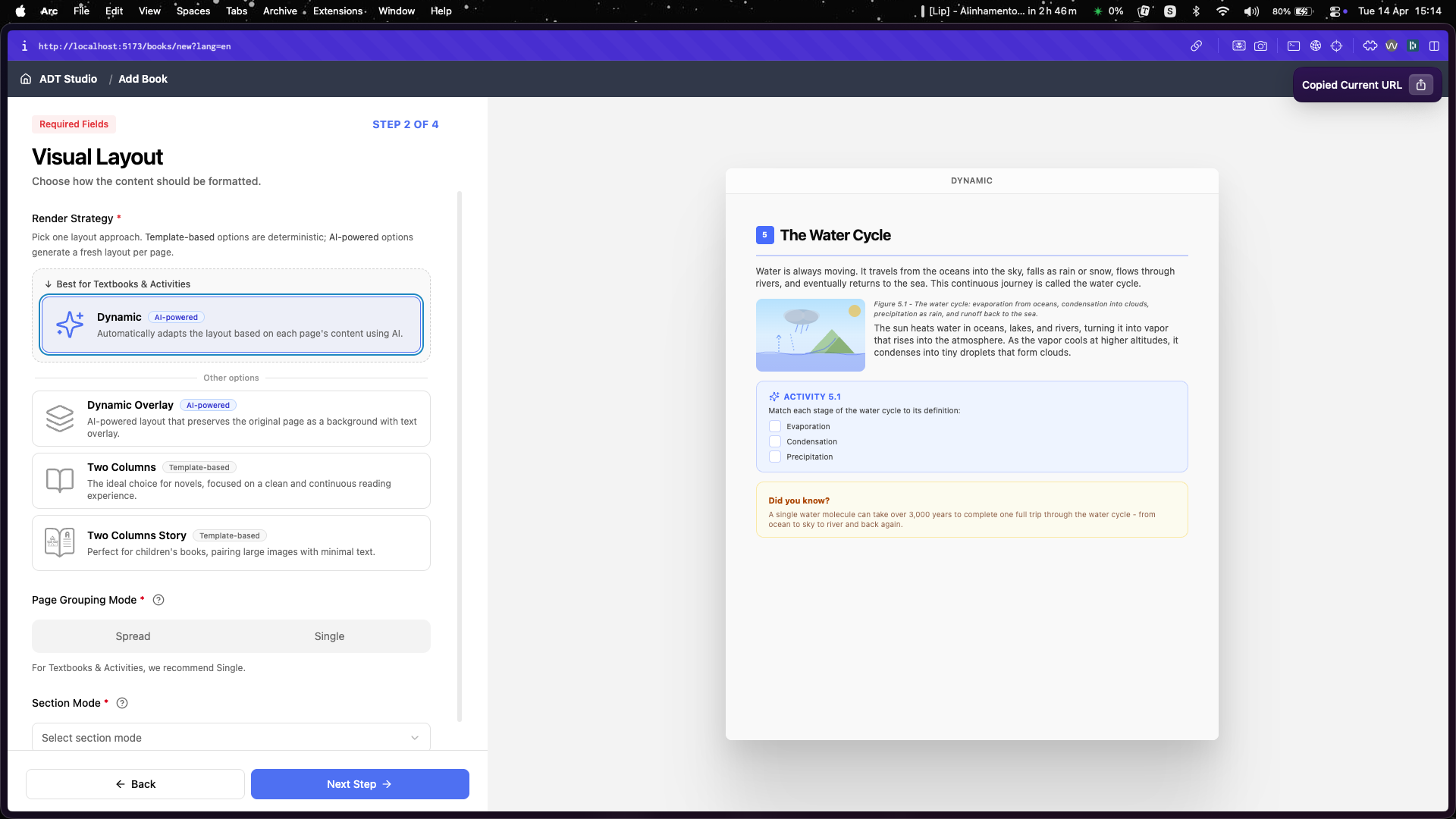Click the water cycle figure thumbnail
Viewport: 1456px width, 819px height.
[810, 334]
